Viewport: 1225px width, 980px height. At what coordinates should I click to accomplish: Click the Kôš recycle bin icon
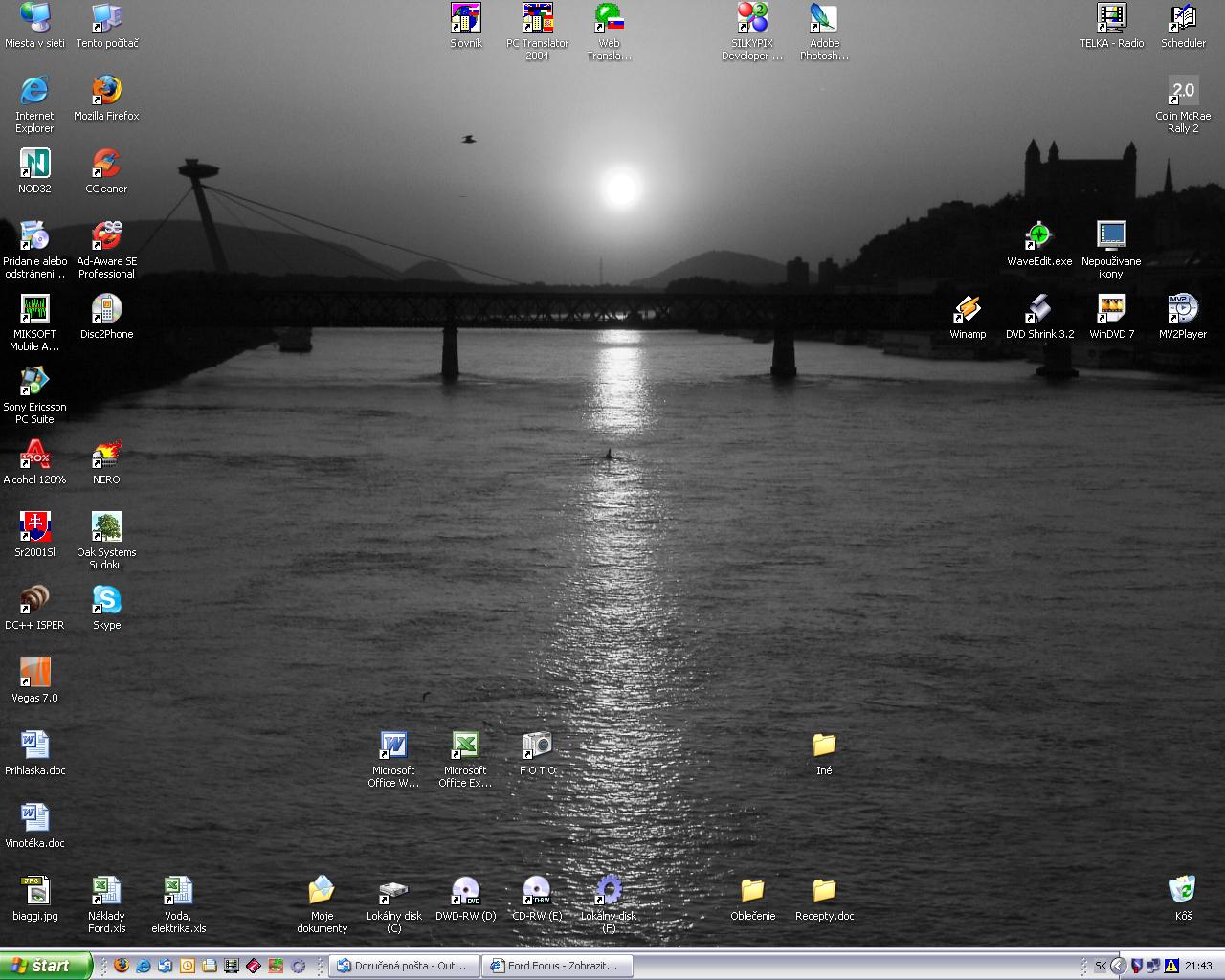(1183, 891)
